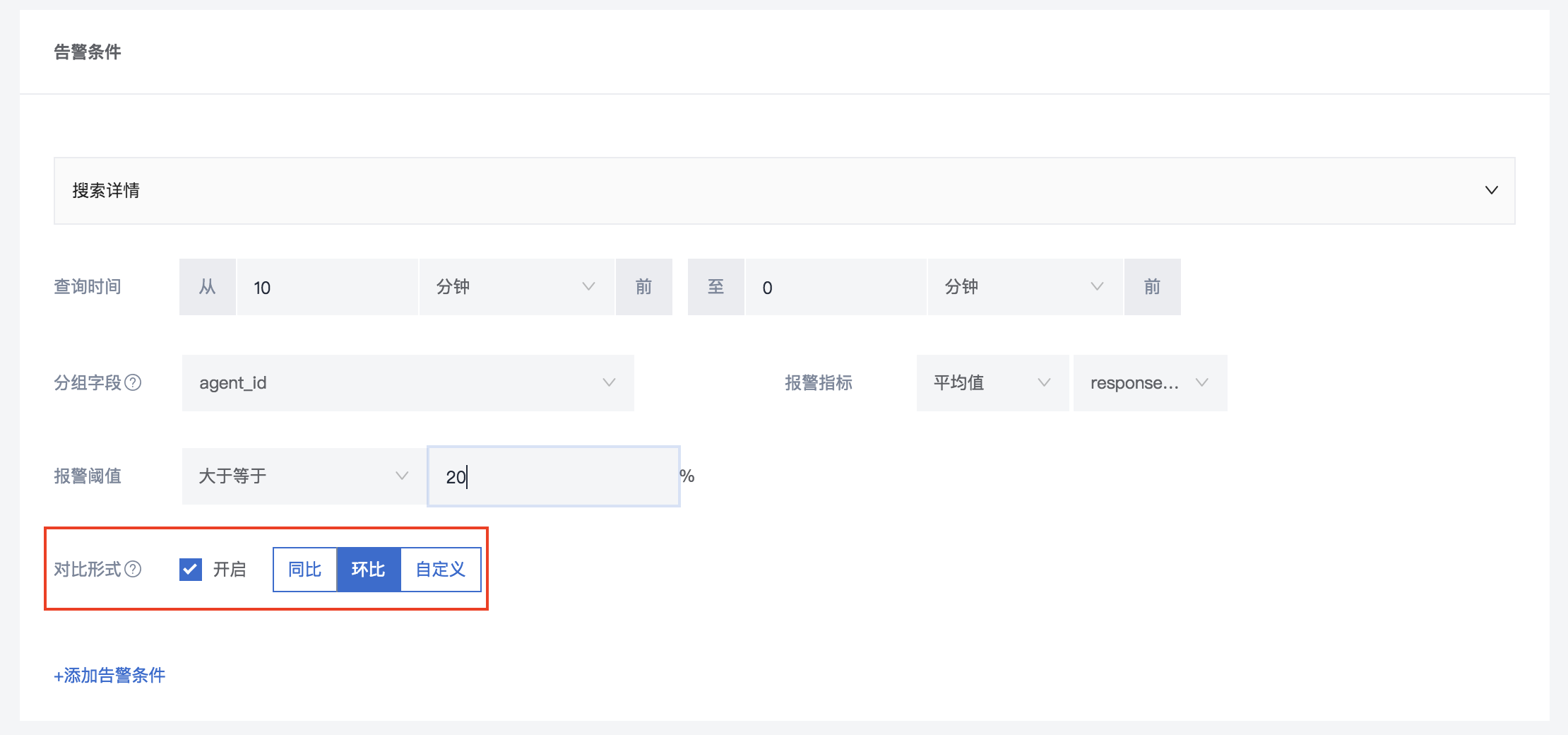Click the 对比形式 label text
The image size is (1568, 735).
pyautogui.click(x=88, y=569)
